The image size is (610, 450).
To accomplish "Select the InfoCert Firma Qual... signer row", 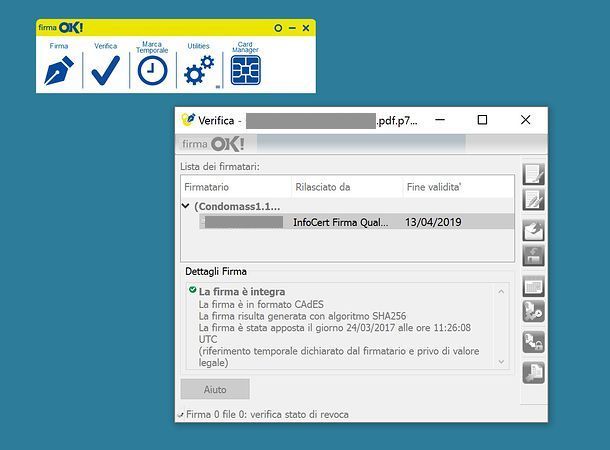I will pos(356,222).
